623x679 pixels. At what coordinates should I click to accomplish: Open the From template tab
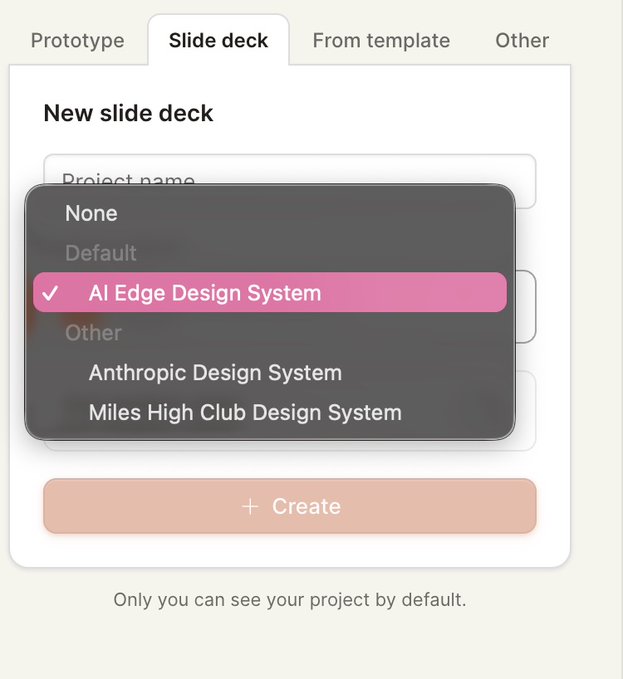[381, 41]
